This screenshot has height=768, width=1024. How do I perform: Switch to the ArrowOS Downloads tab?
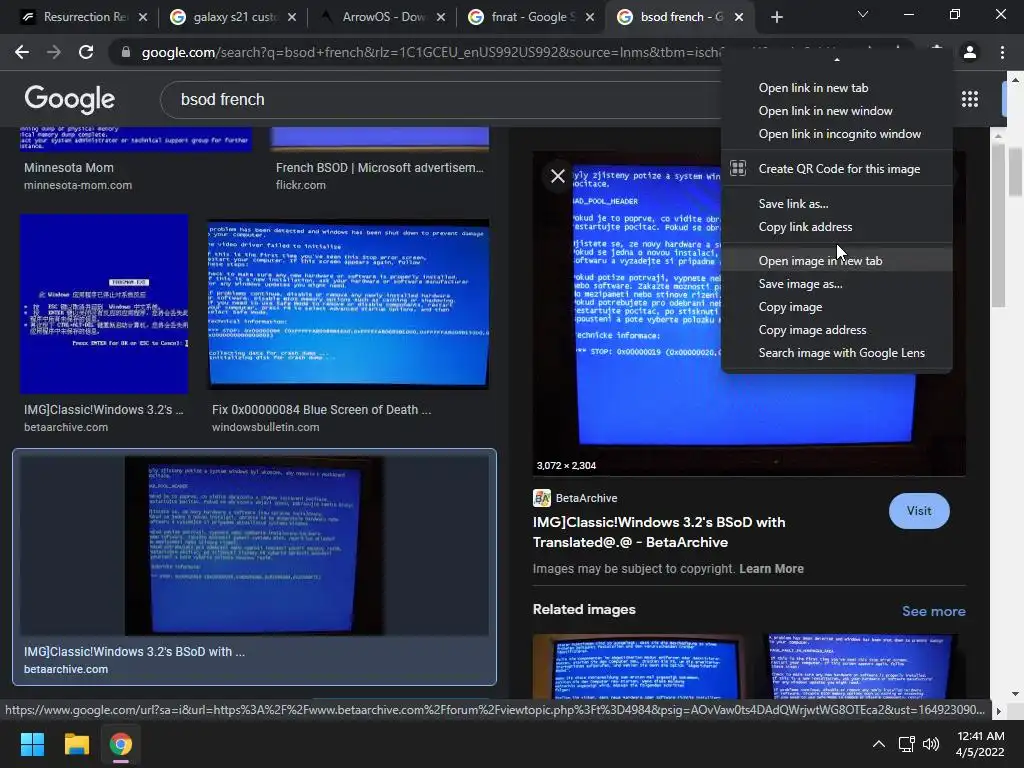381,17
